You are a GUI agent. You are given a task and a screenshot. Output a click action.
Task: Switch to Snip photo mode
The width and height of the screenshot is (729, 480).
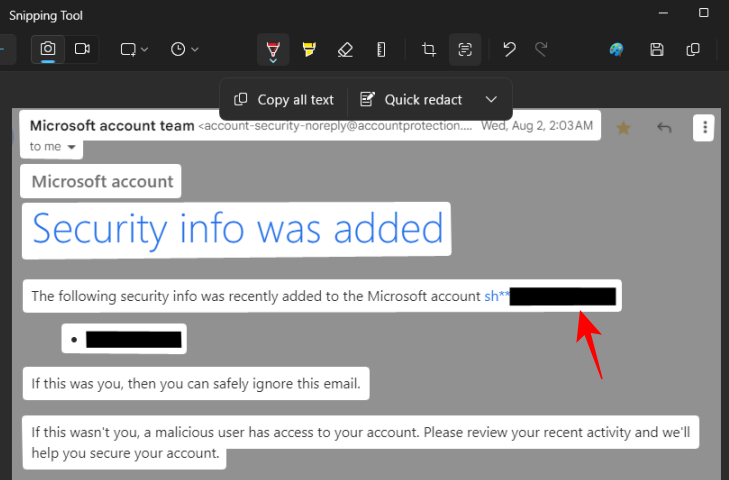(48, 49)
